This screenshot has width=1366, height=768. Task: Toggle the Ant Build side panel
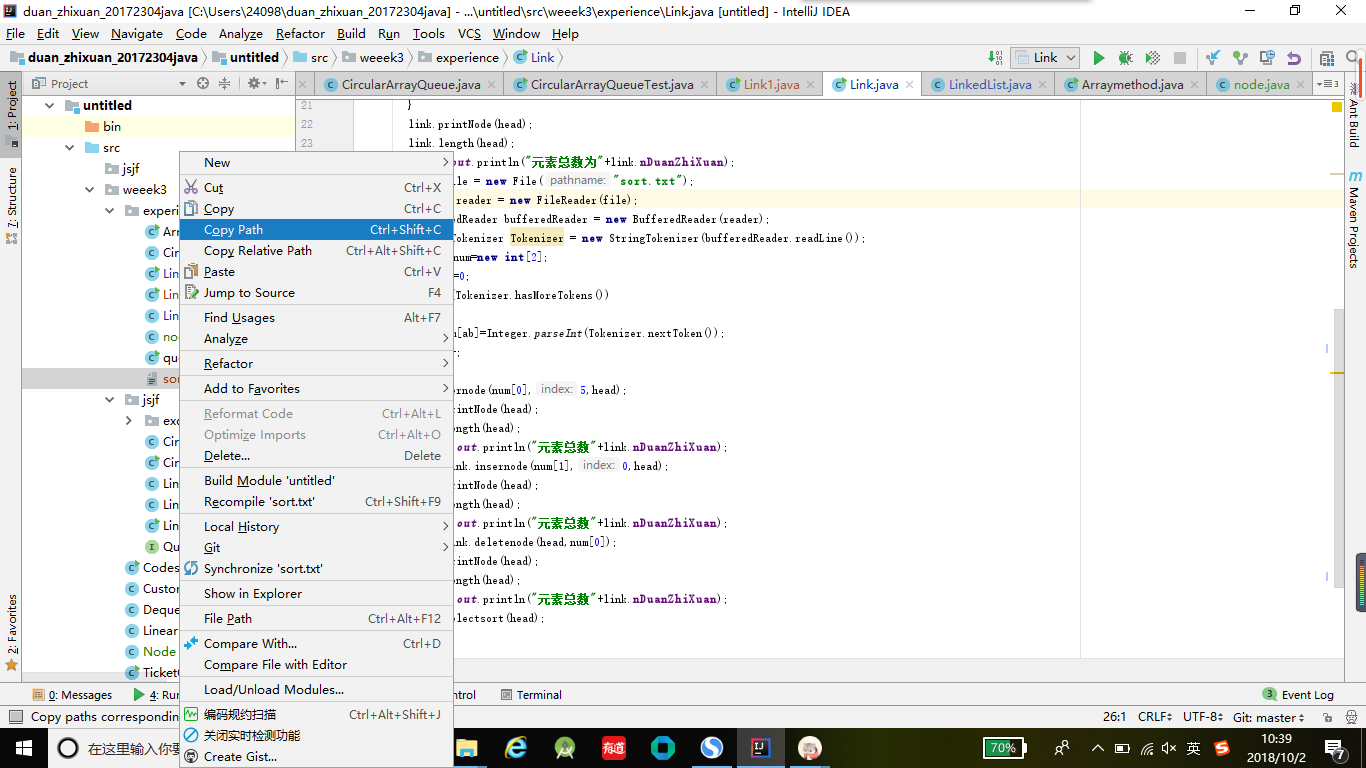[x=1354, y=115]
